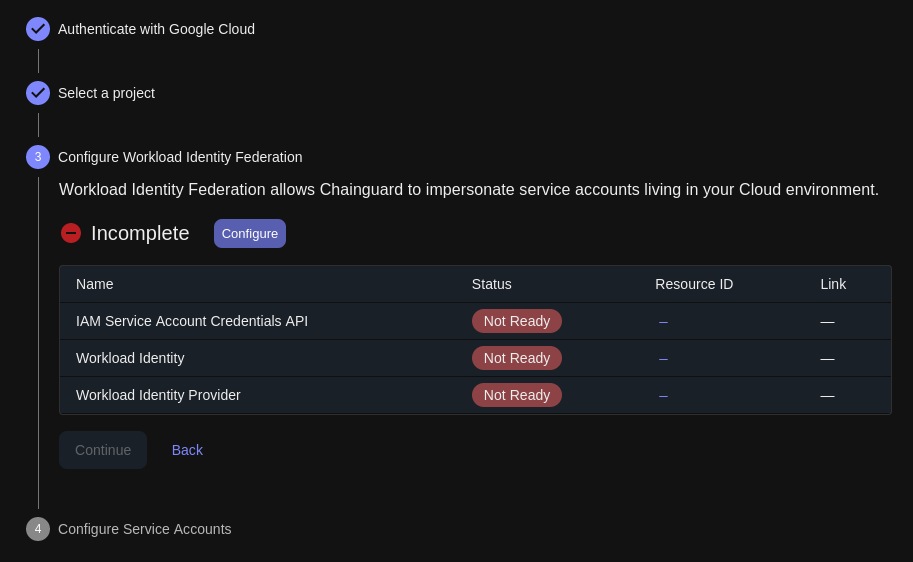Screen dimensions: 913x562
Task: Click the checkmark icon for Authenticate with Google Cloud
Action: click(38, 29)
